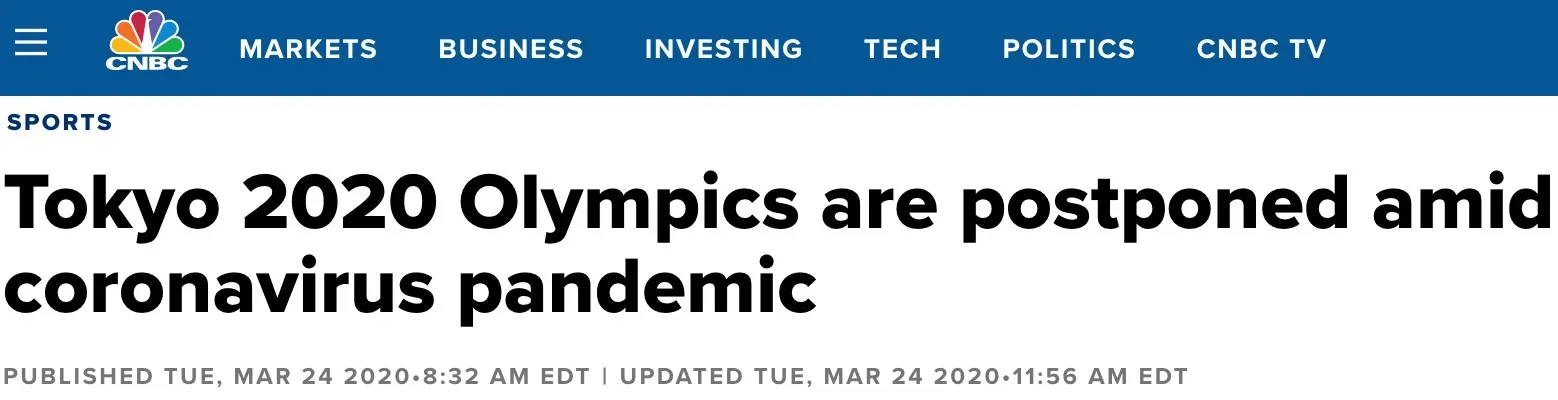The width and height of the screenshot is (1558, 400).
Task: Click the words "coronavirus pandemic" in headline
Action: coord(410,285)
